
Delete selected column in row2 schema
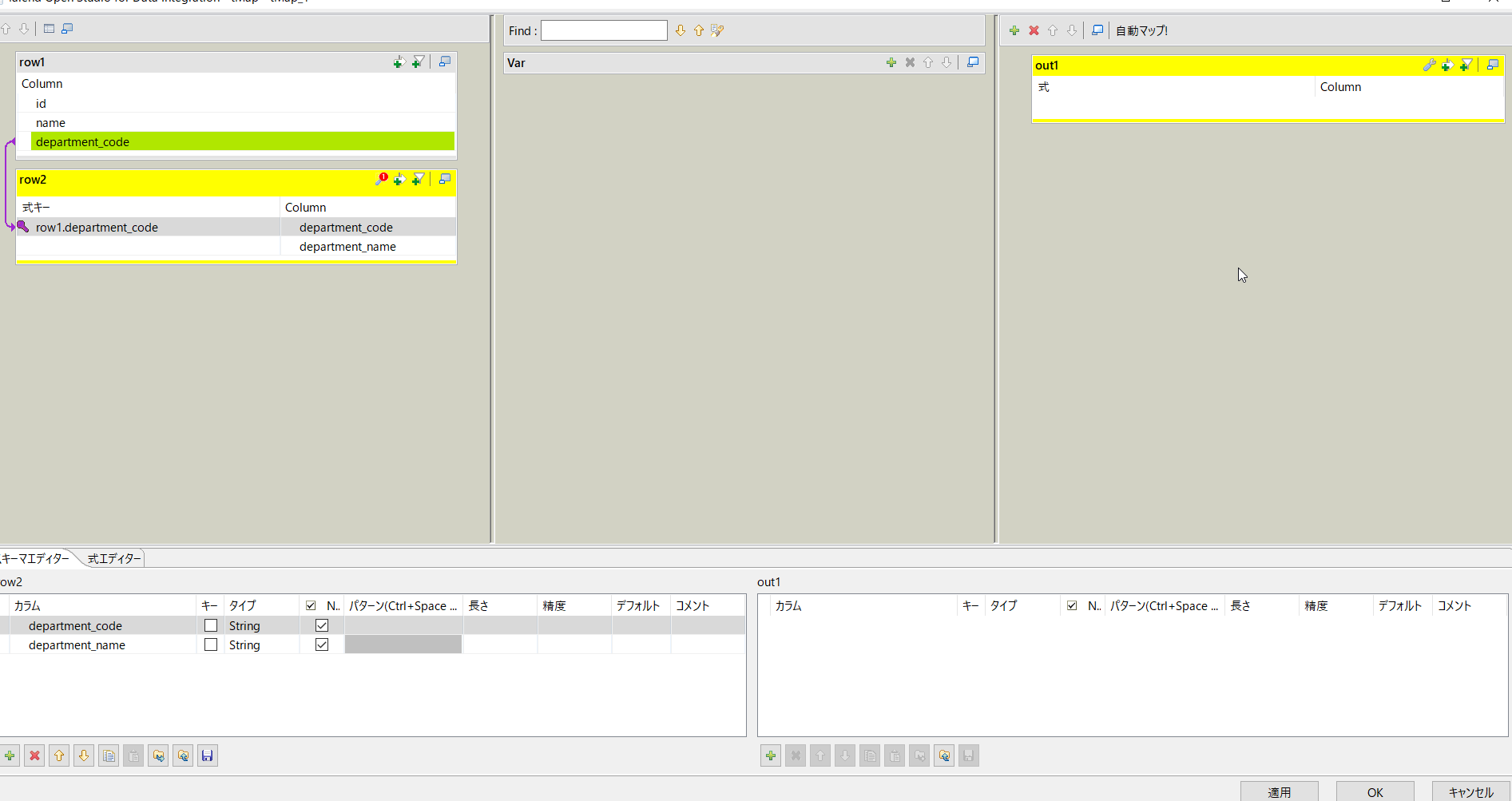[x=34, y=755]
